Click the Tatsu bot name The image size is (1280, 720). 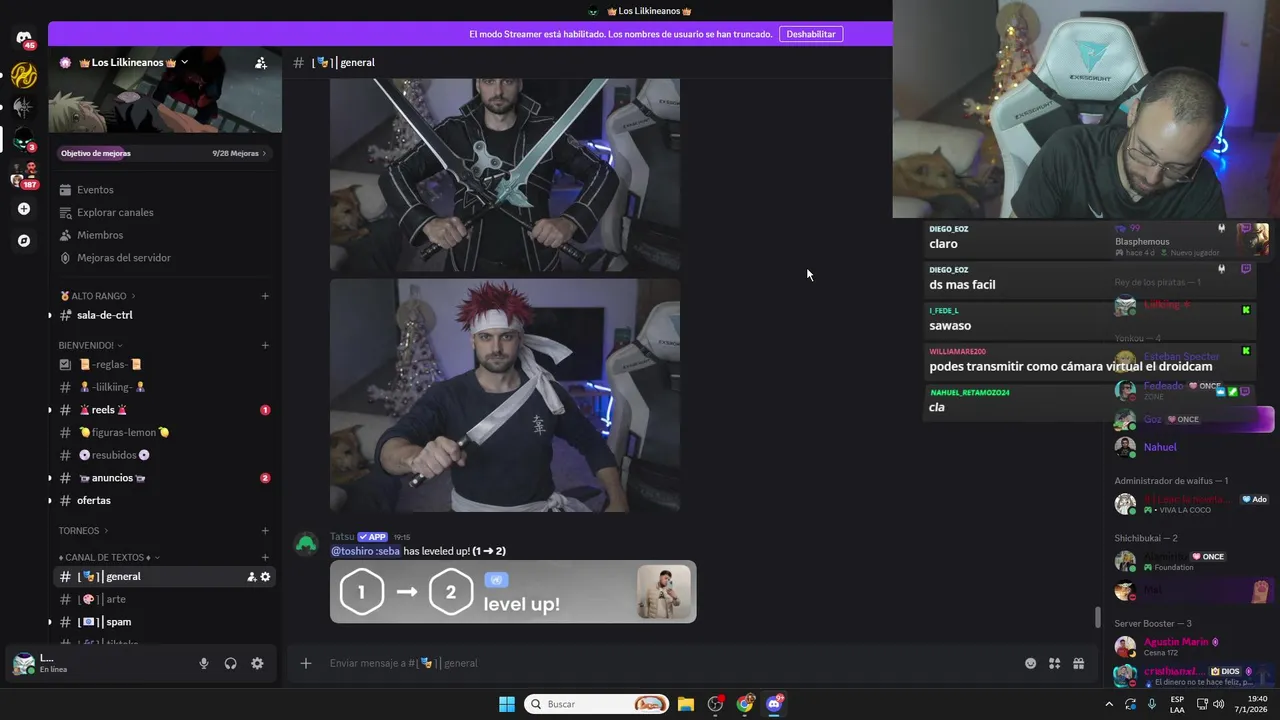coord(342,537)
